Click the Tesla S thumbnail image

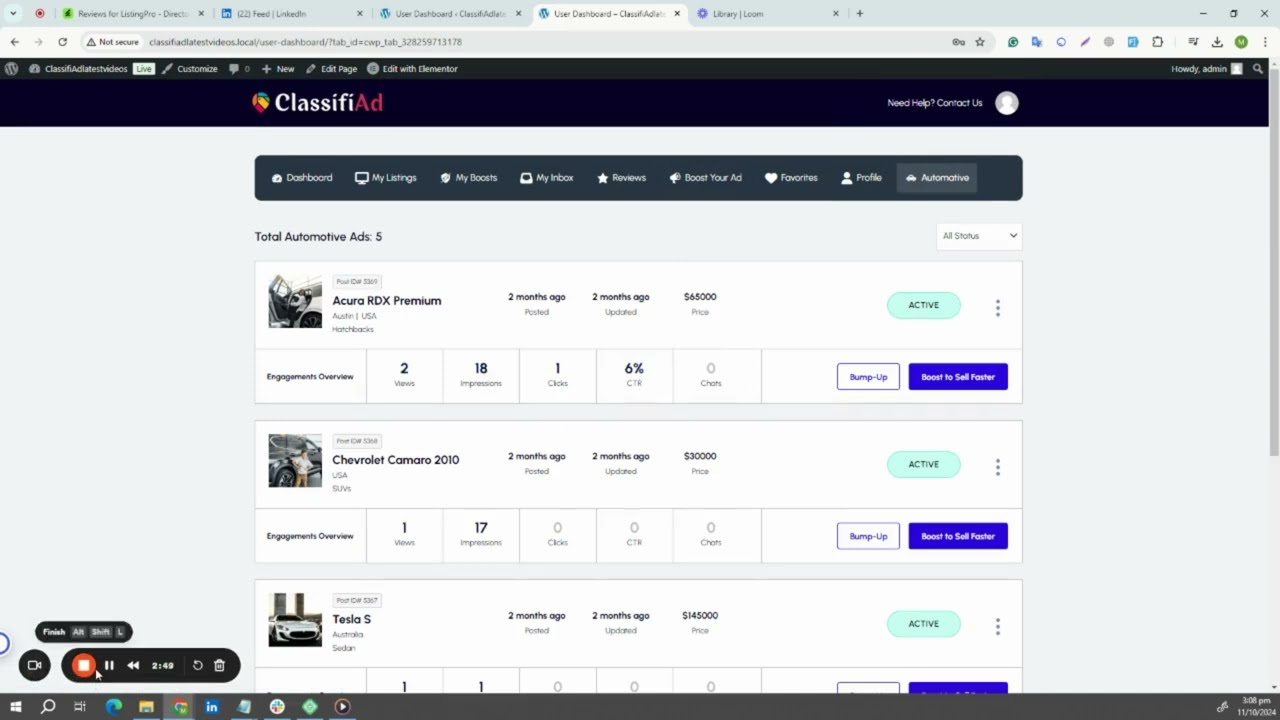tap(295, 620)
